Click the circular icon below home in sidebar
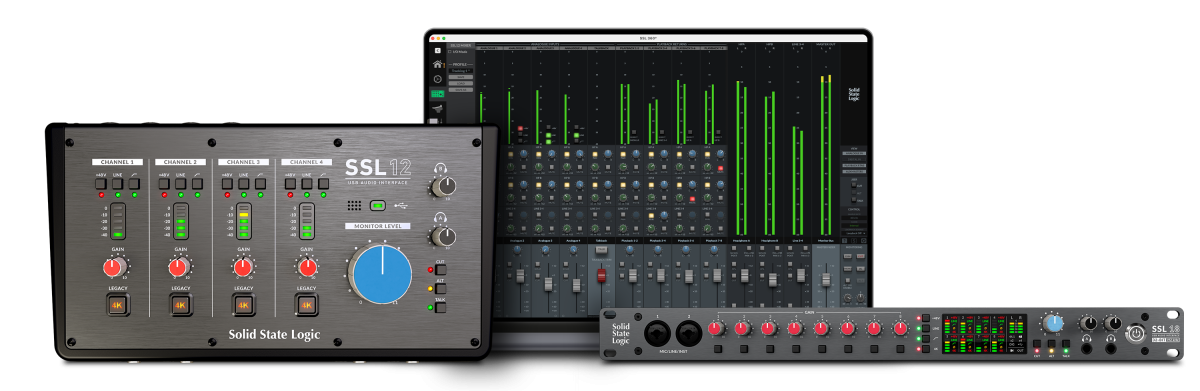Image resolution: width=1200 pixels, height=391 pixels. click(x=438, y=78)
